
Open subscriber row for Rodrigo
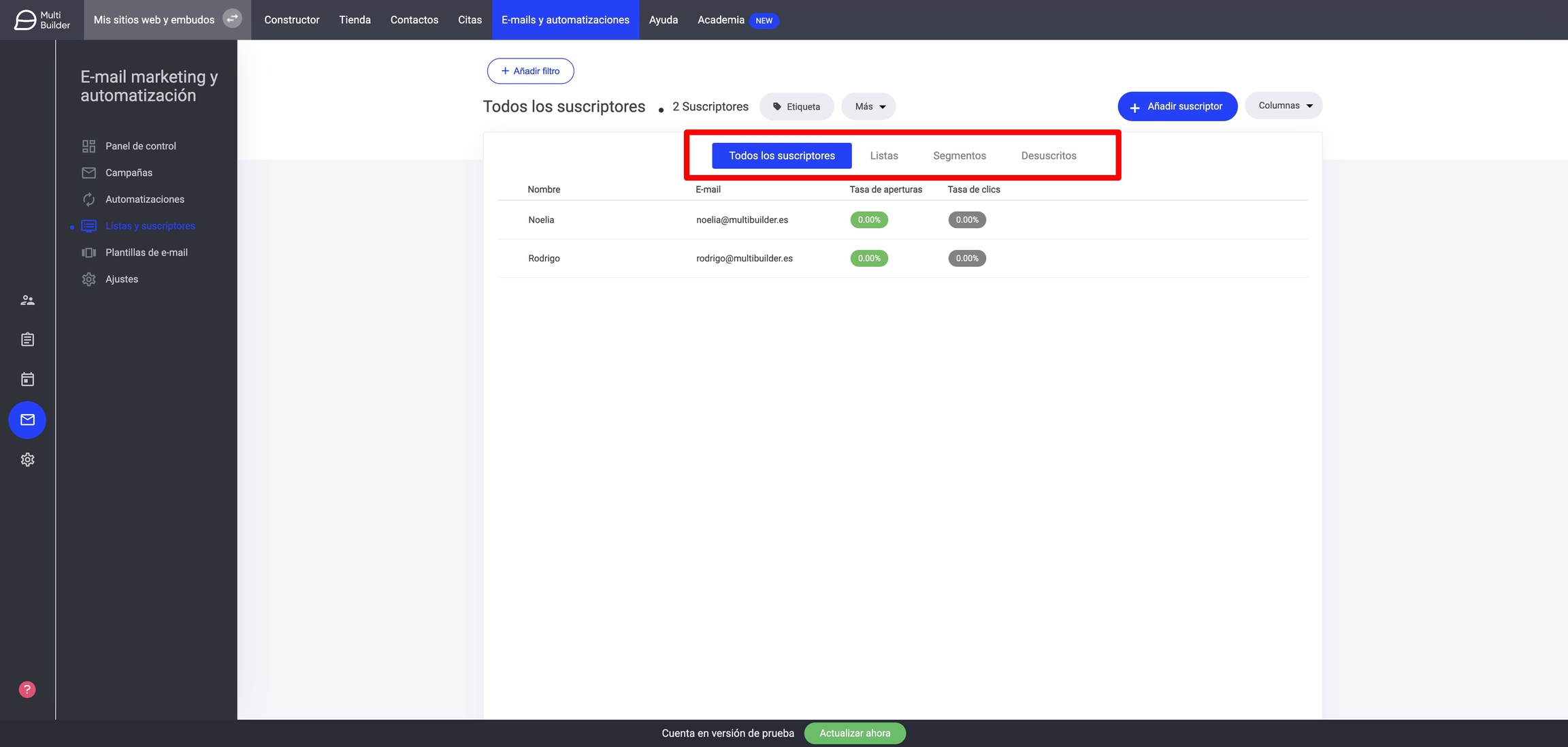click(x=544, y=259)
